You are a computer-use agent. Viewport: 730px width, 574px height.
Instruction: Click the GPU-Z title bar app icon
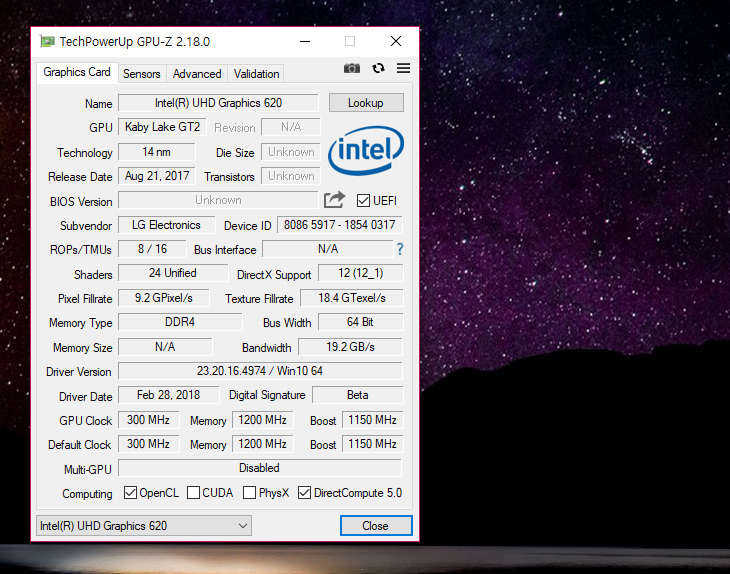(x=47, y=41)
